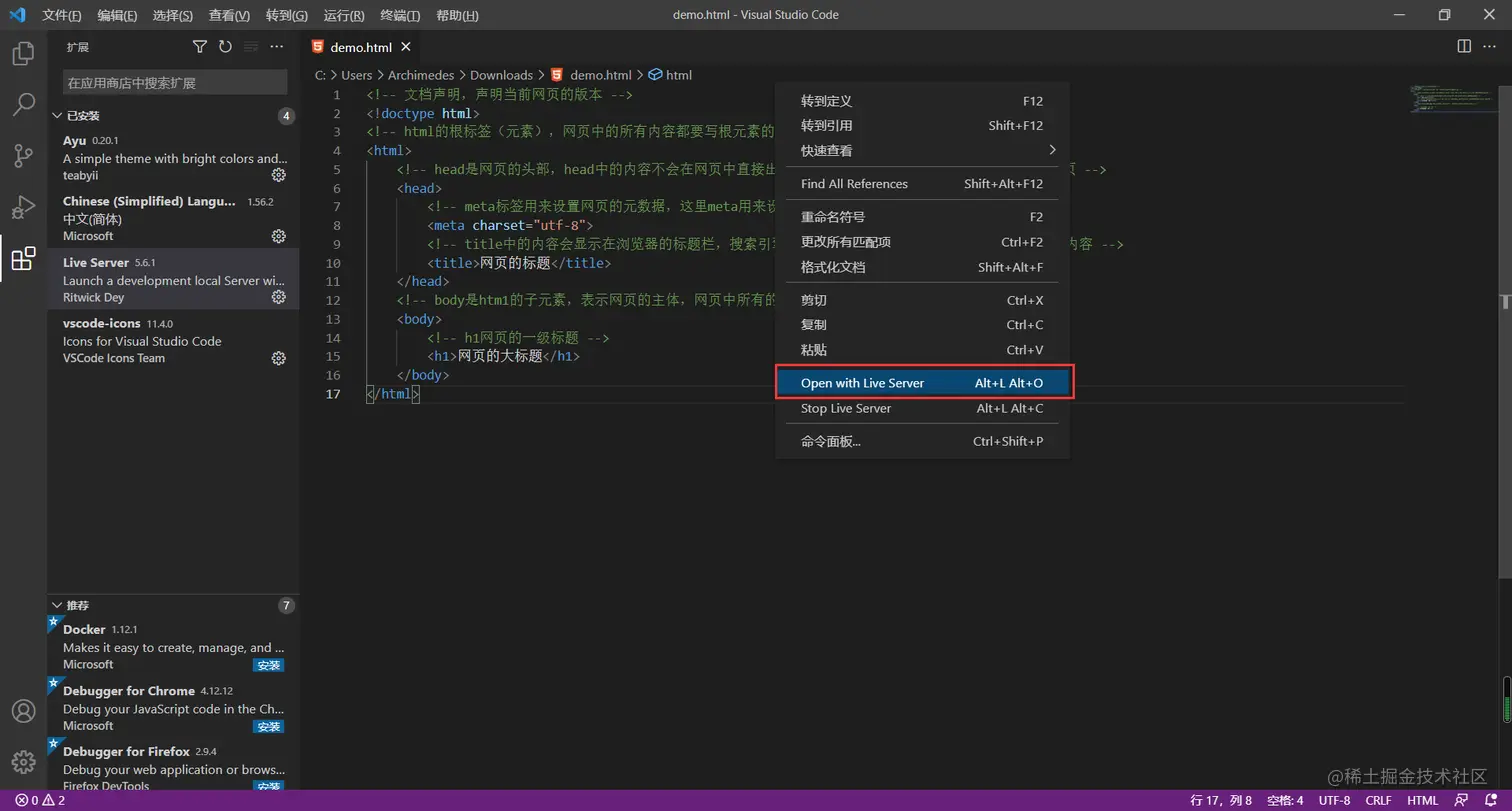Click the editor vertical scrollbar
This screenshot has height=811, width=1512.
pyautogui.click(x=1505, y=330)
